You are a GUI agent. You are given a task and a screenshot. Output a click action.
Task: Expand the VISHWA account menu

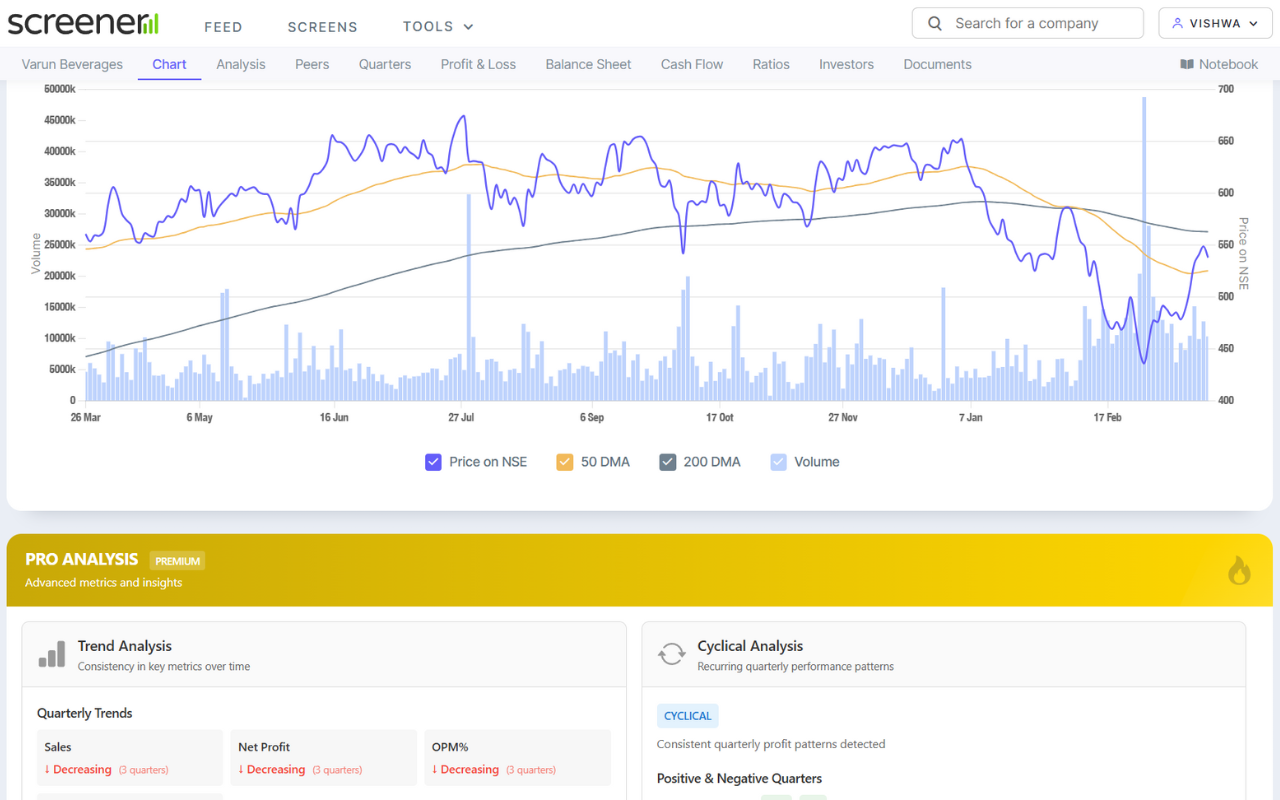tap(1215, 22)
